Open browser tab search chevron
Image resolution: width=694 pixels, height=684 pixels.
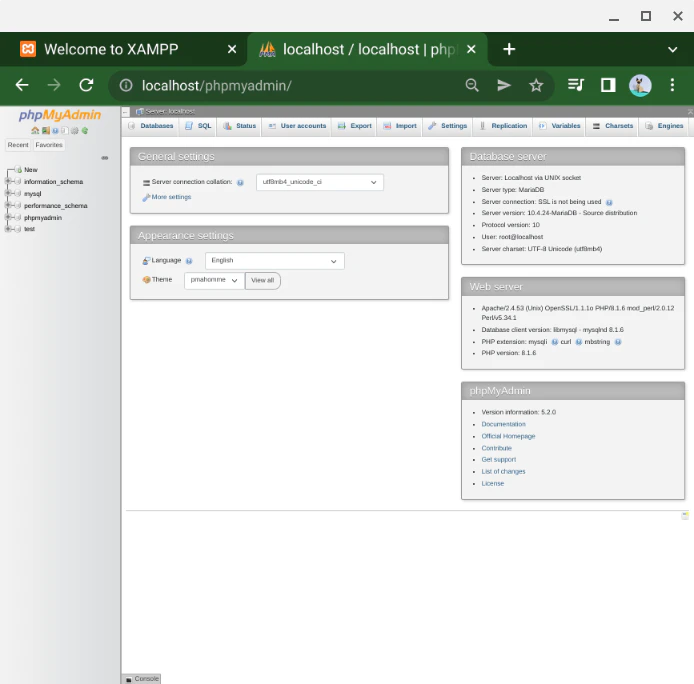[x=672, y=50]
